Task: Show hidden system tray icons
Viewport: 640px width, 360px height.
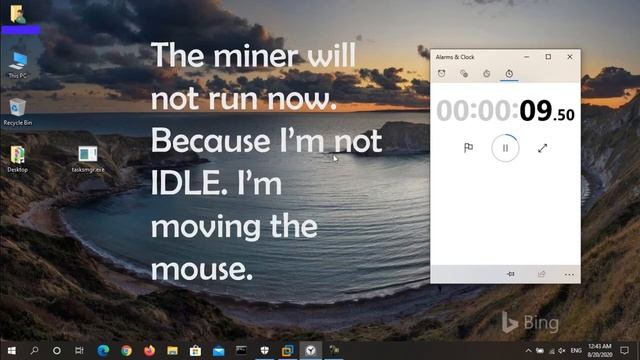Action: pyautogui.click(x=528, y=351)
